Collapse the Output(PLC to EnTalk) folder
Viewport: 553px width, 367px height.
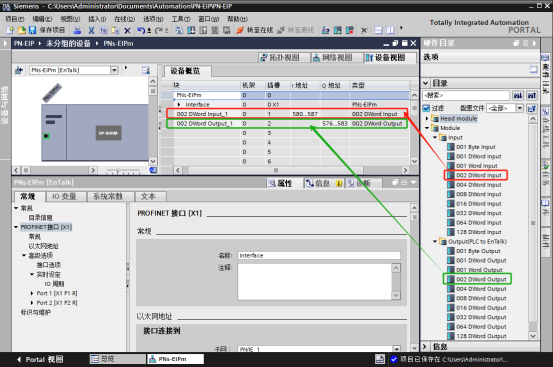435,241
